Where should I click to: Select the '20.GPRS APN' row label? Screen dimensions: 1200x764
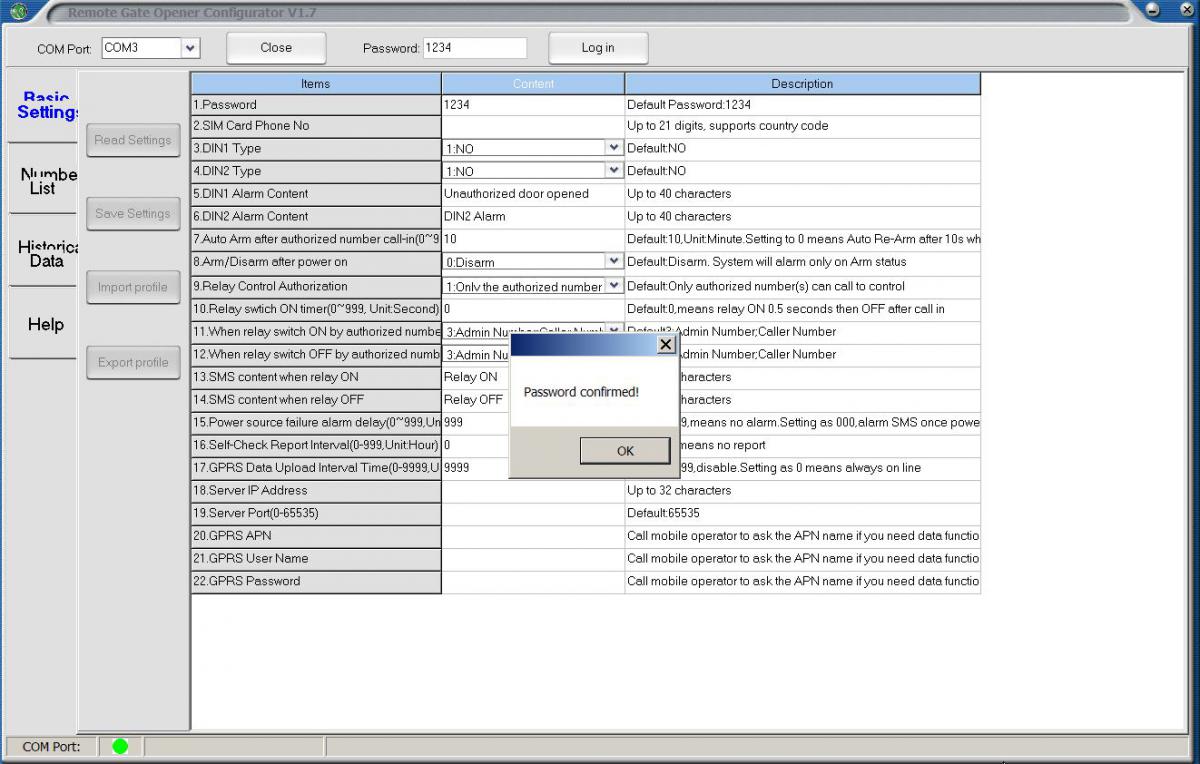316,536
